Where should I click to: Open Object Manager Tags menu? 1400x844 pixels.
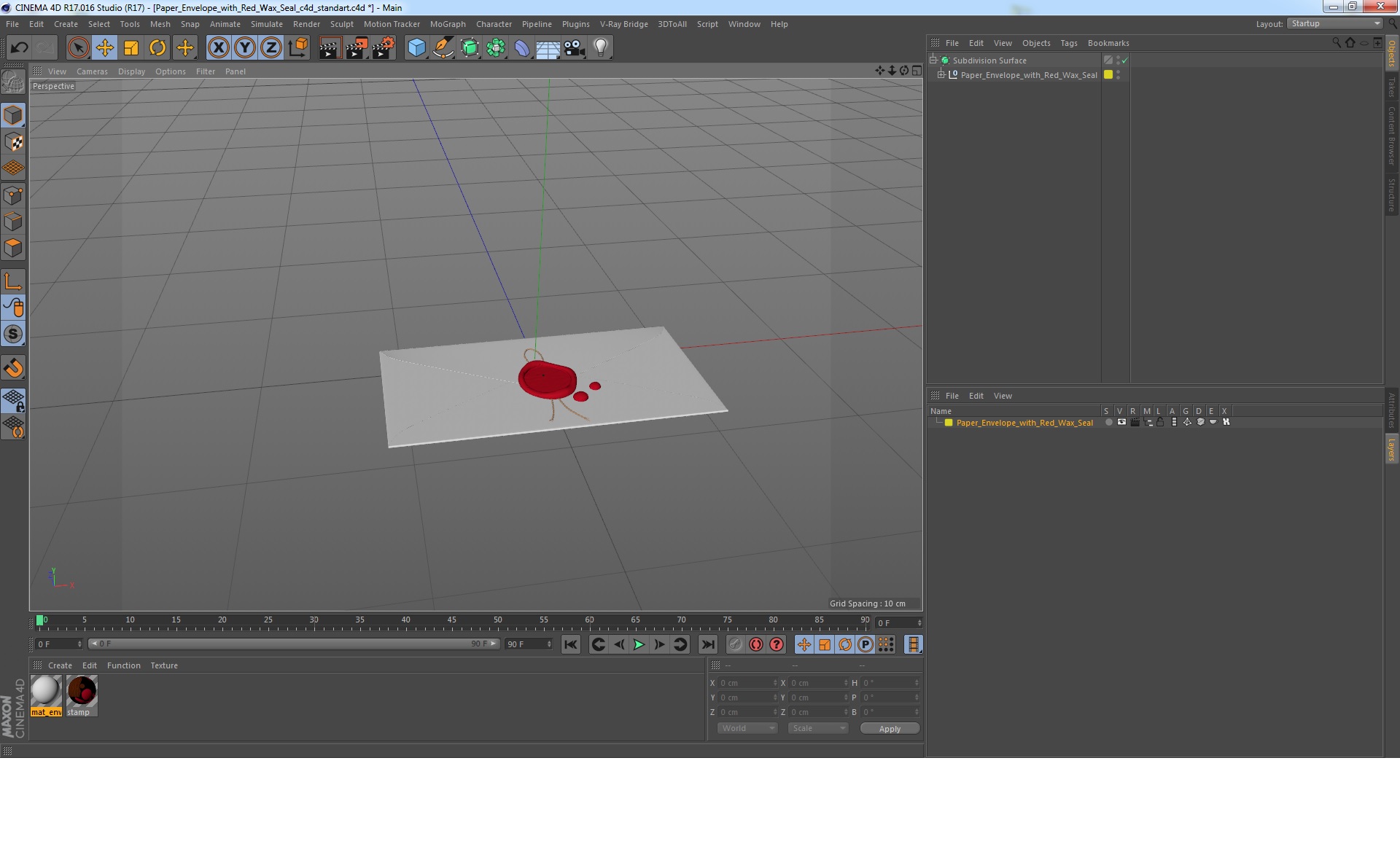click(x=1069, y=43)
